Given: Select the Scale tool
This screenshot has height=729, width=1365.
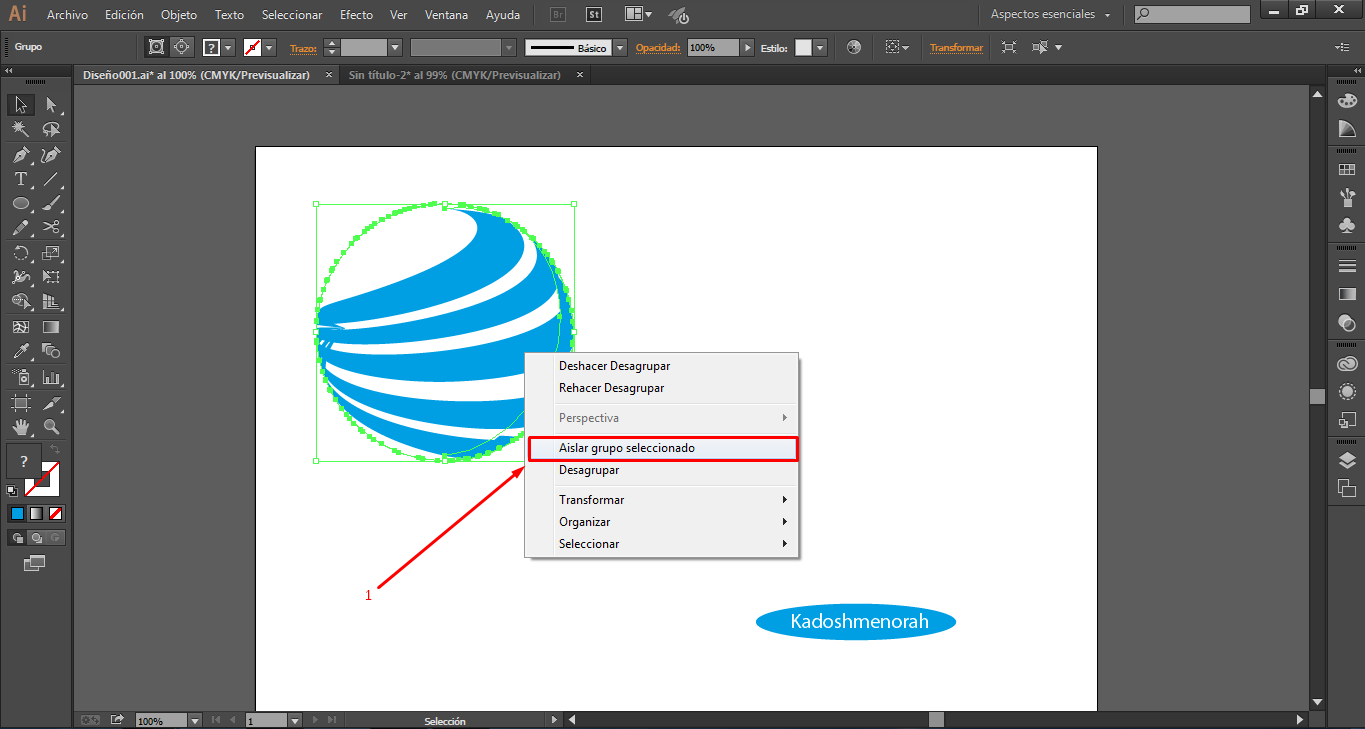Looking at the screenshot, I should coord(51,253).
